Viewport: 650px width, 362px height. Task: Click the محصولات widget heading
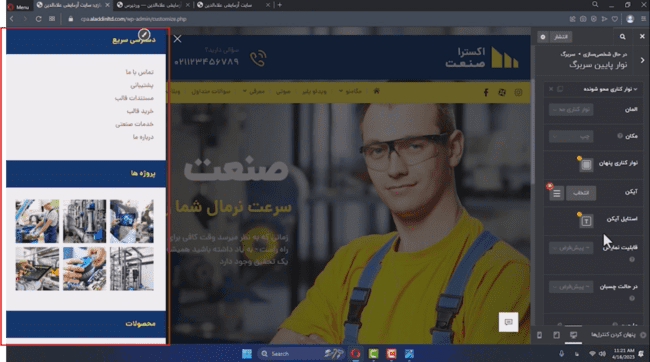141,324
